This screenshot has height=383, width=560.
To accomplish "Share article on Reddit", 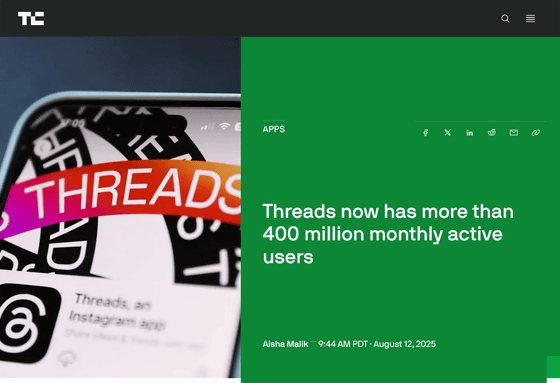I will (x=492, y=133).
